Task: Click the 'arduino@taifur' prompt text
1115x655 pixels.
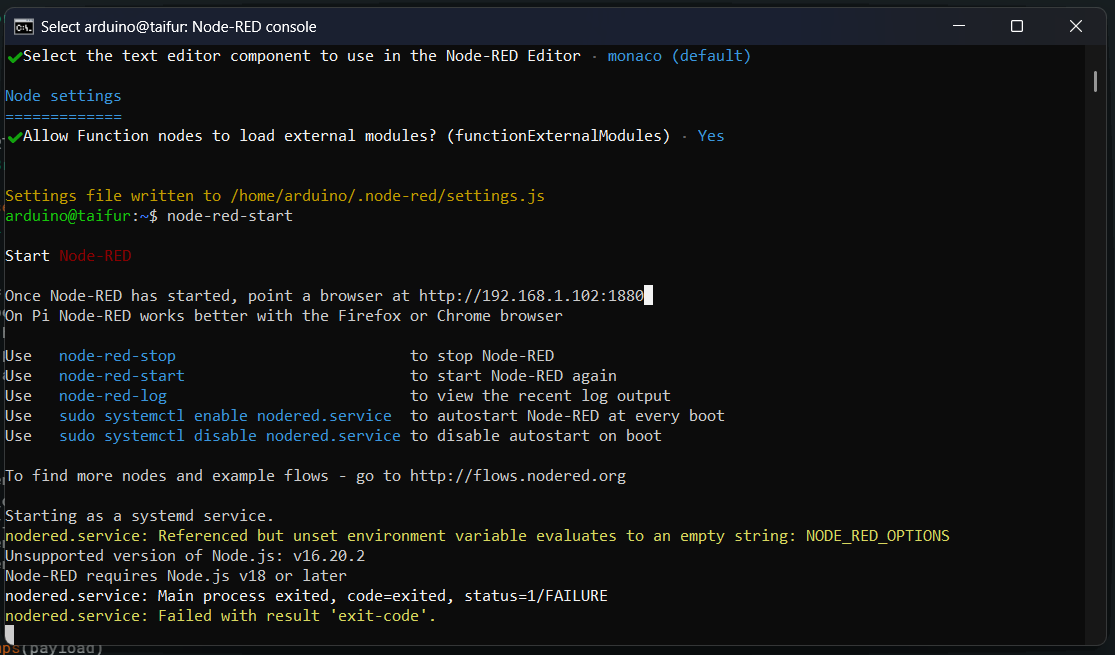Action: point(68,215)
